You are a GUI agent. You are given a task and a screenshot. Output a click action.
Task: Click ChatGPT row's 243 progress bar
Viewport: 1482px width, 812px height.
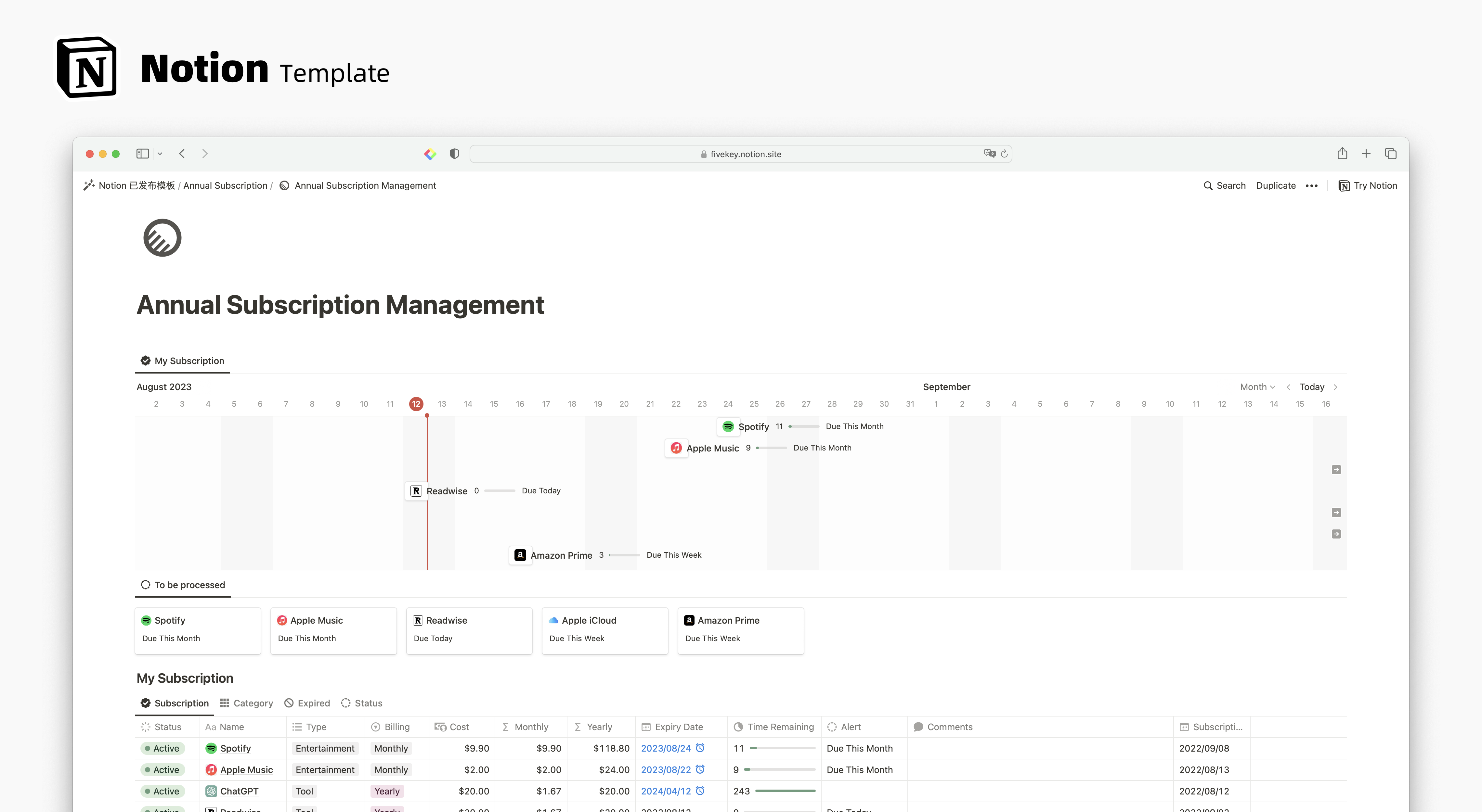(x=785, y=791)
